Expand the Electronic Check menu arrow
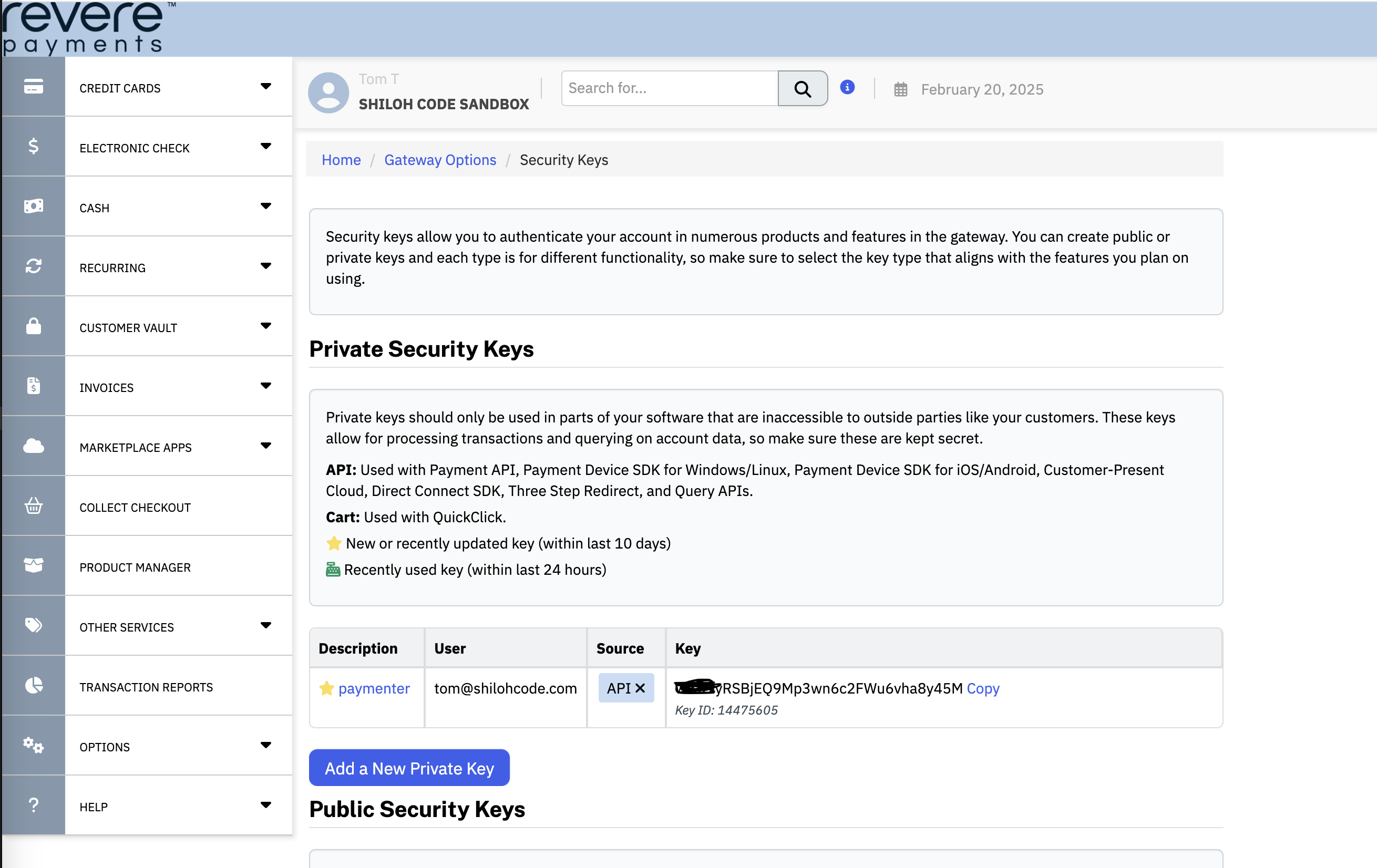 266,147
